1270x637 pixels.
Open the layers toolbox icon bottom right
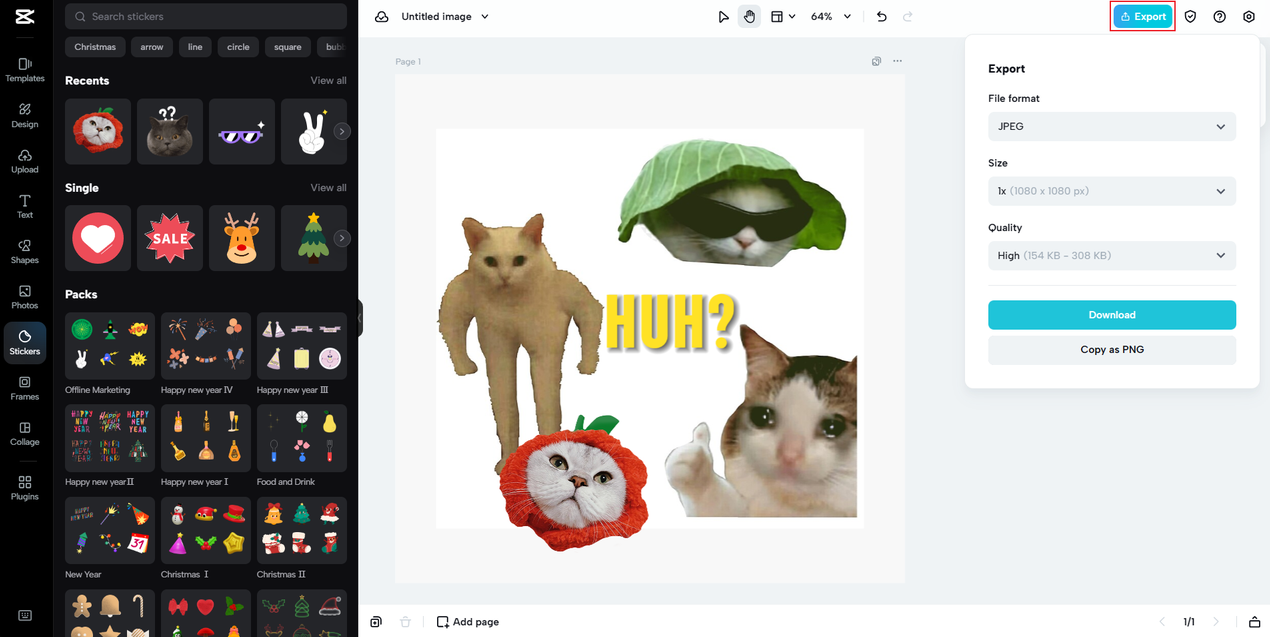point(1254,622)
